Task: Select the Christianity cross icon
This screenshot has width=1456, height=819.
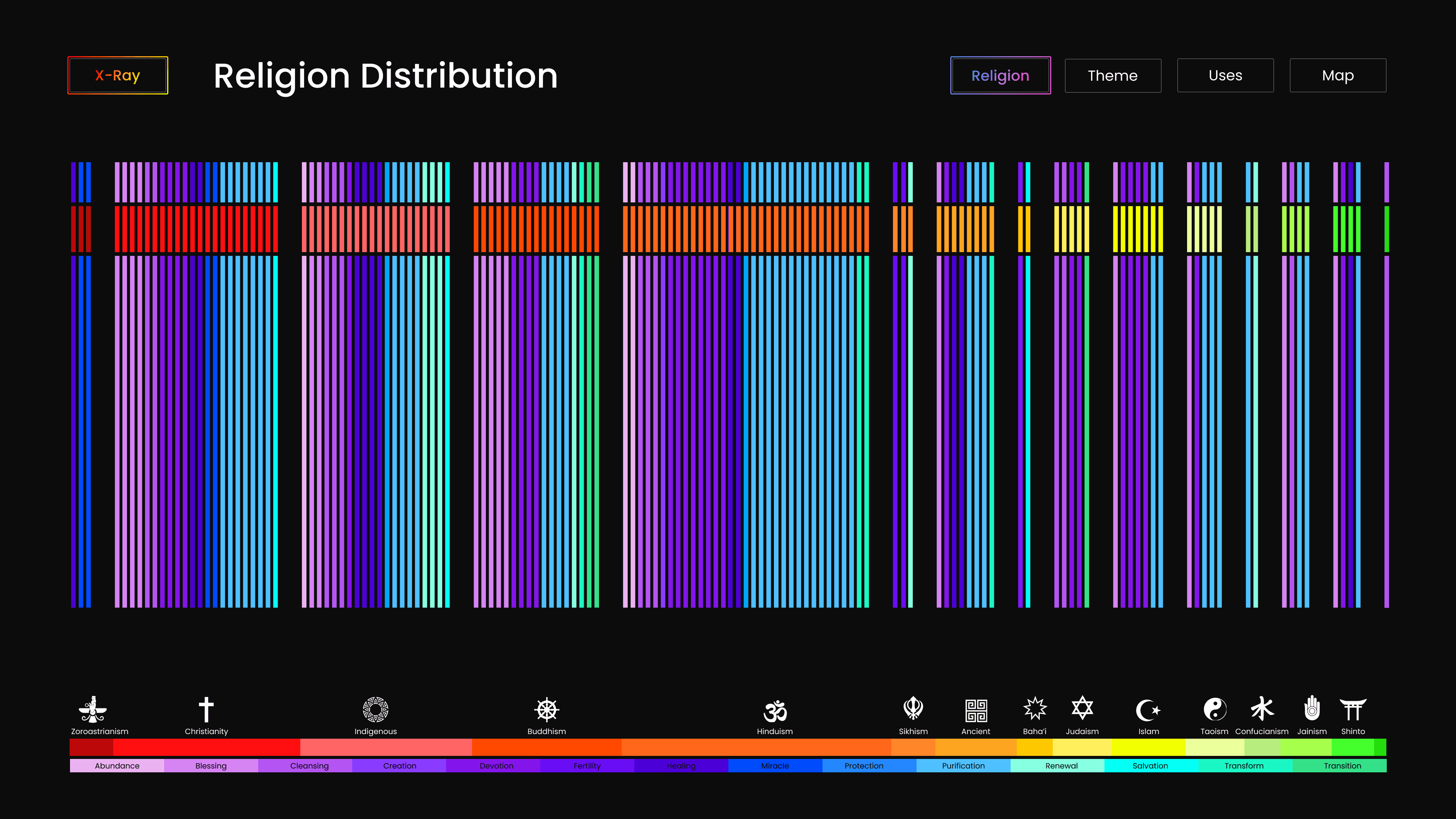Action: [206, 709]
